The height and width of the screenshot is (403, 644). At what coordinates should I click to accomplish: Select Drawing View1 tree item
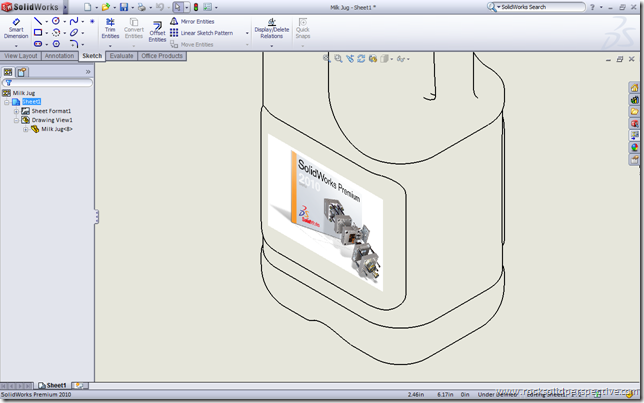tap(52, 120)
